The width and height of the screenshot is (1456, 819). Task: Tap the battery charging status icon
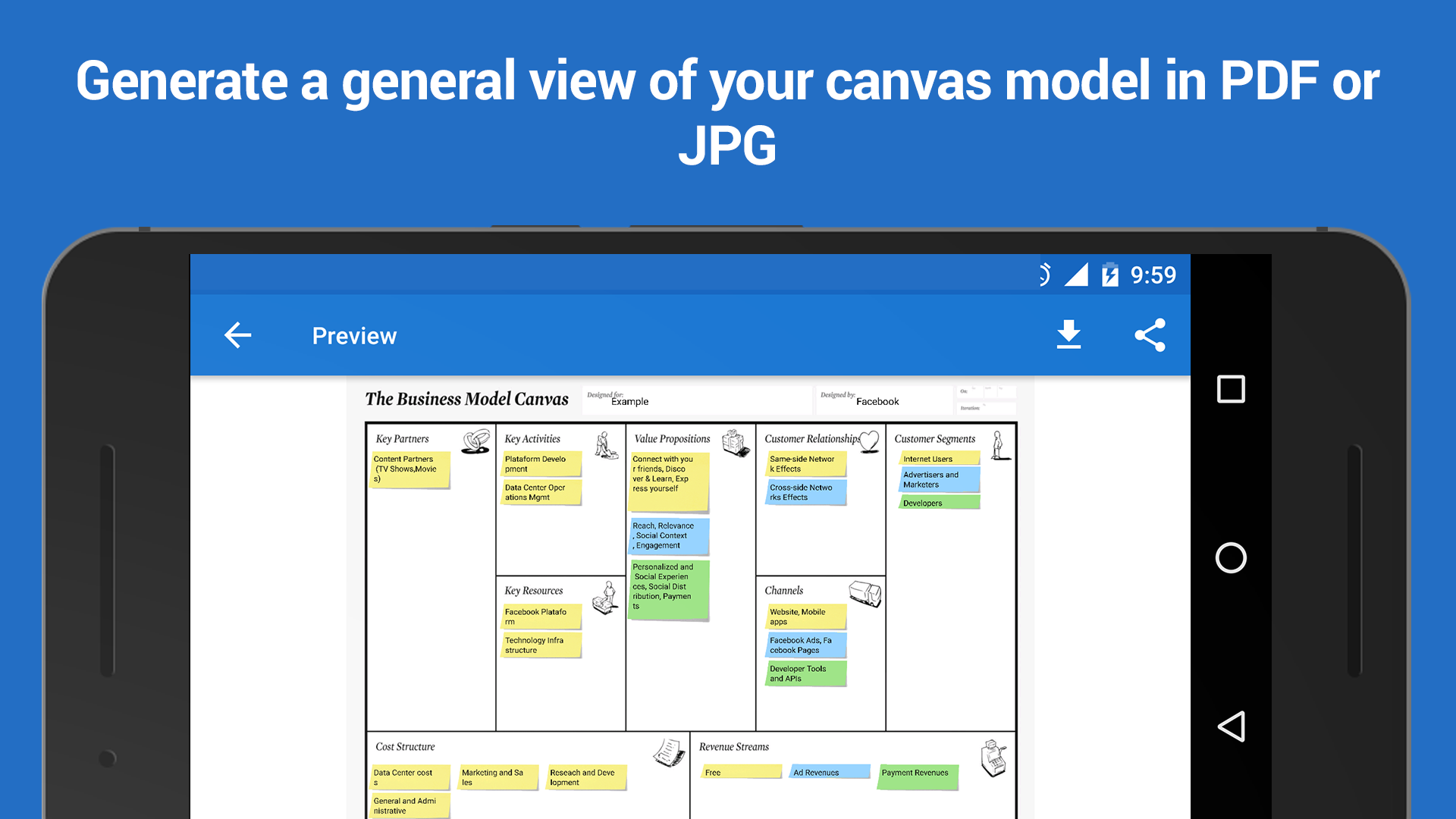coord(1109,275)
